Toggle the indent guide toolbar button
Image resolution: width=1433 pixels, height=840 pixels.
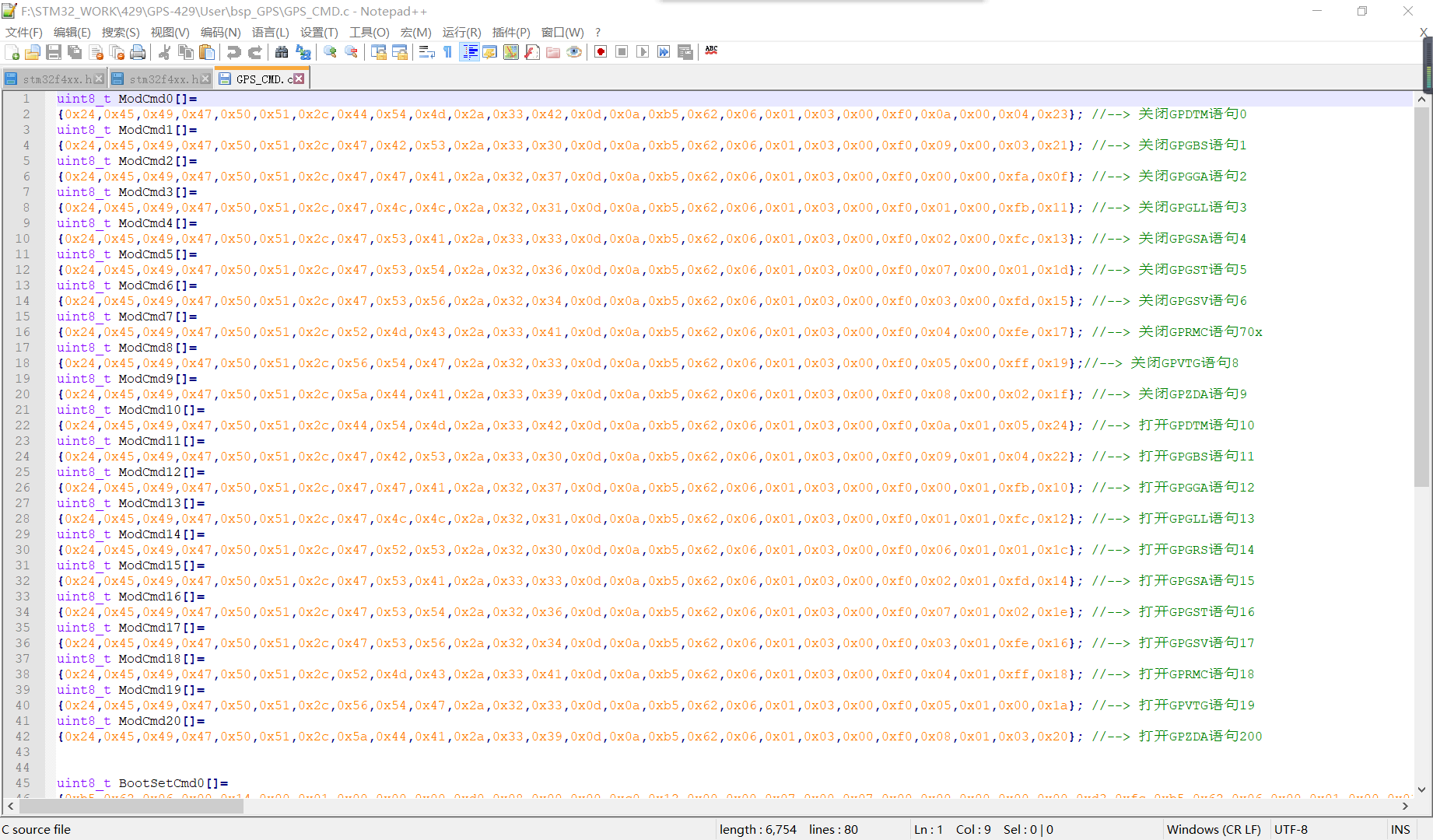(469, 52)
